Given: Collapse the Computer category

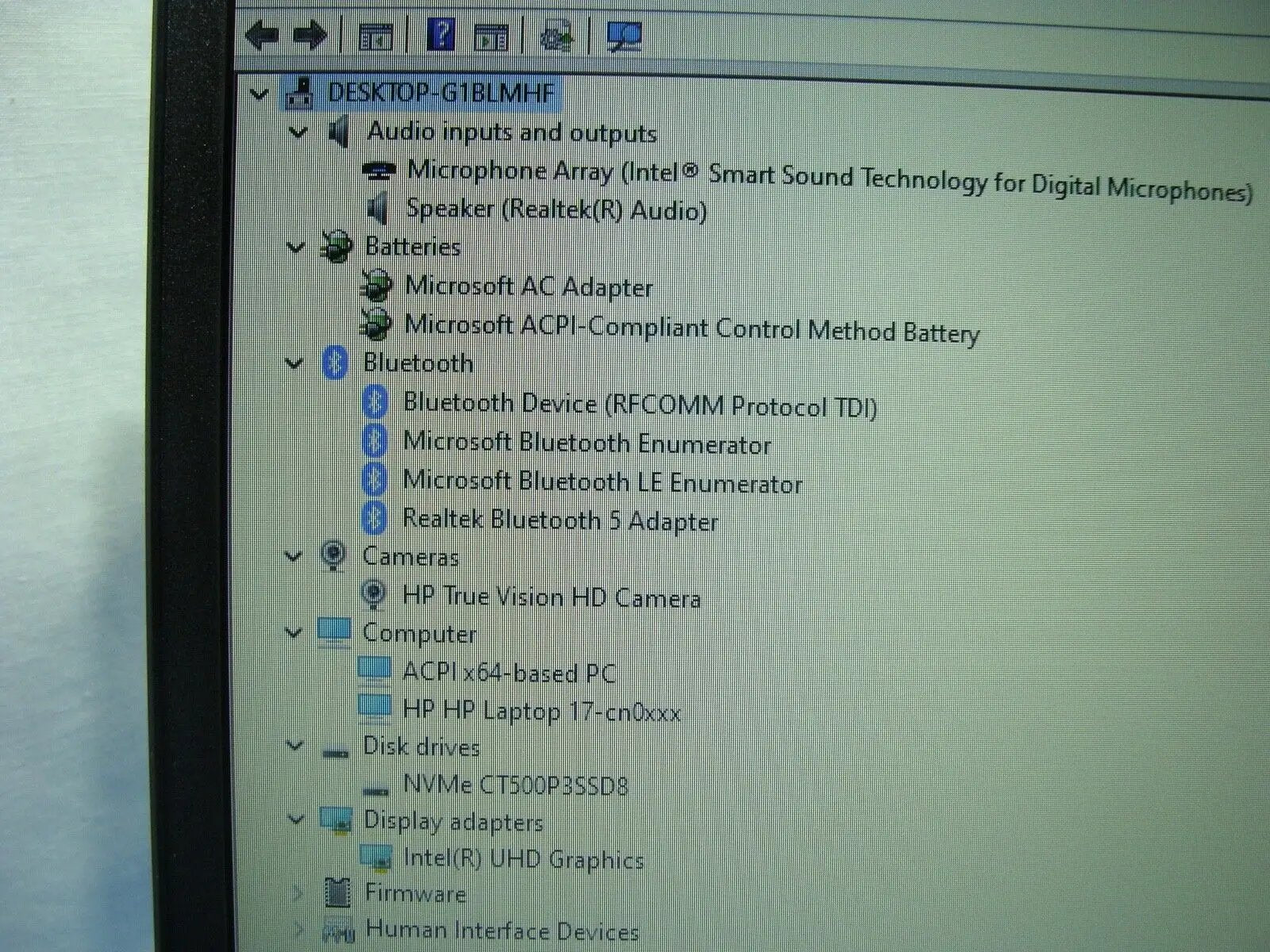Looking at the screenshot, I should [x=294, y=632].
